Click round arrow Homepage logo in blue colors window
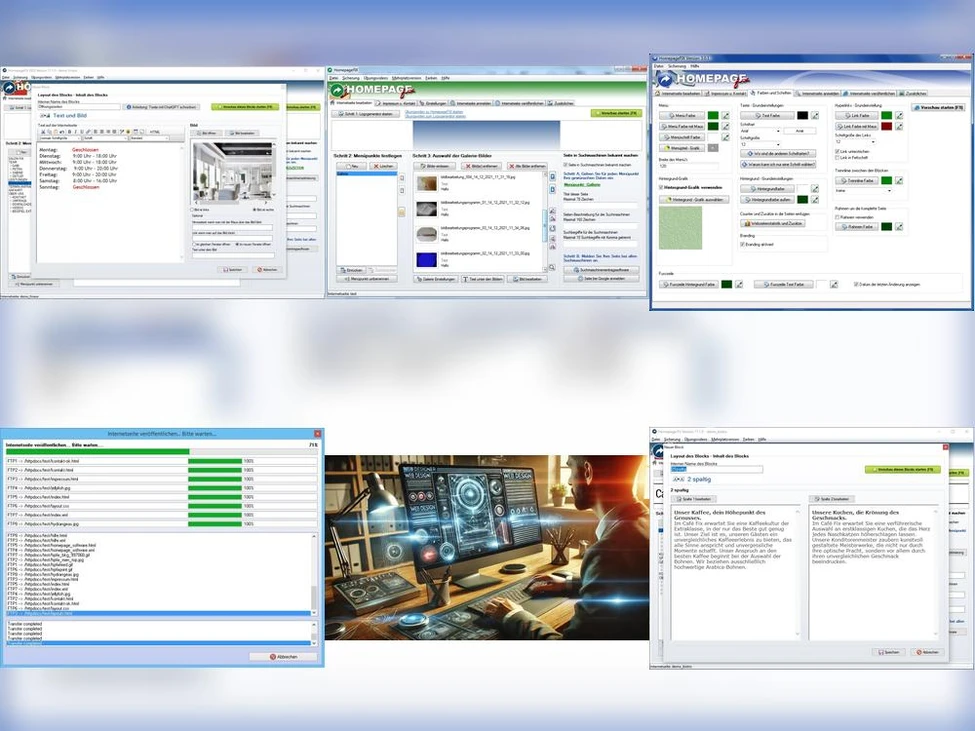Image resolution: width=975 pixels, height=731 pixels. point(665,80)
